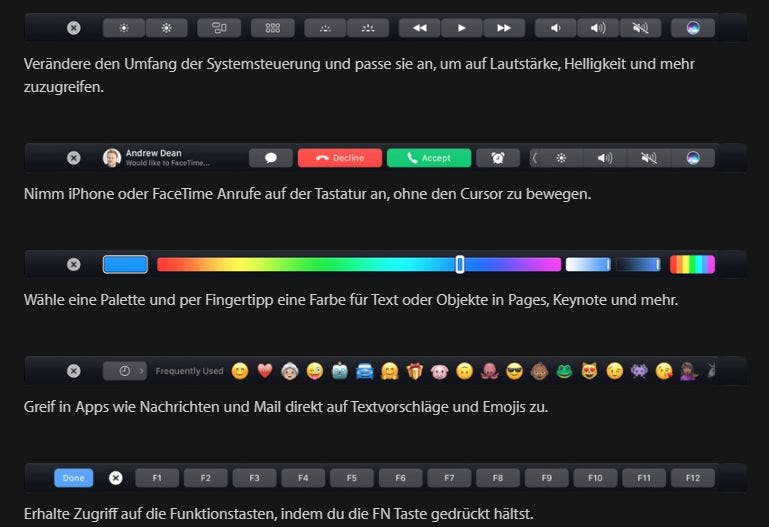Launch Siri from the top control bar
Image resolution: width=769 pixels, height=527 pixels.
[692, 28]
